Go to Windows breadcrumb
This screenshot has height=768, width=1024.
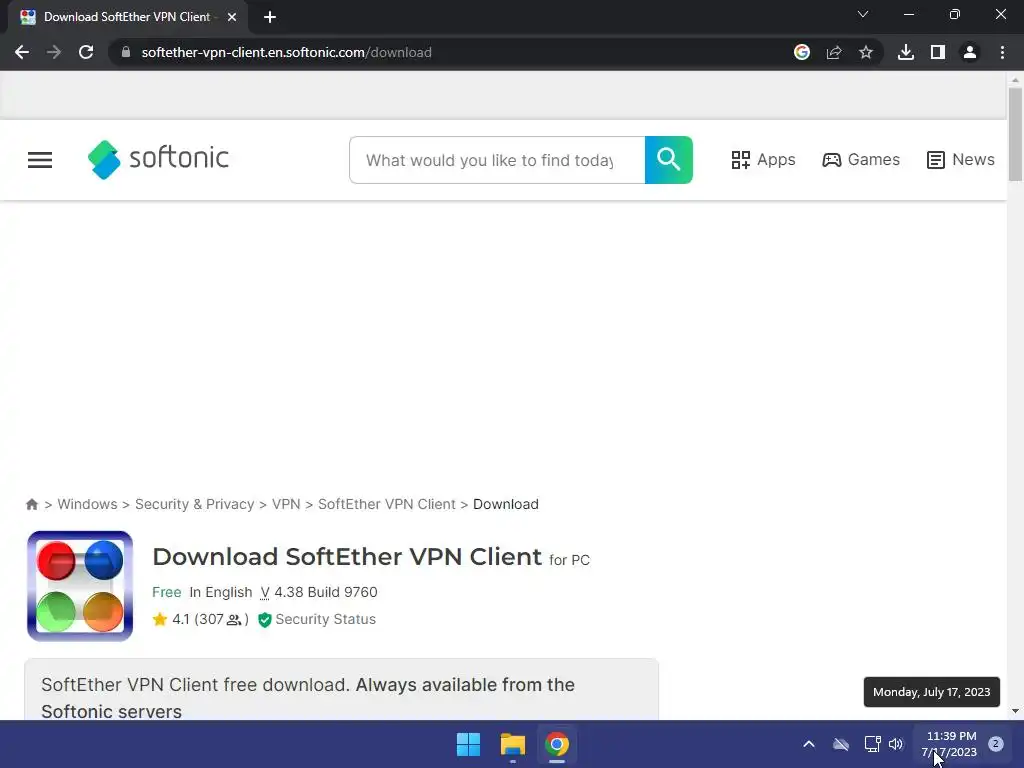88,504
